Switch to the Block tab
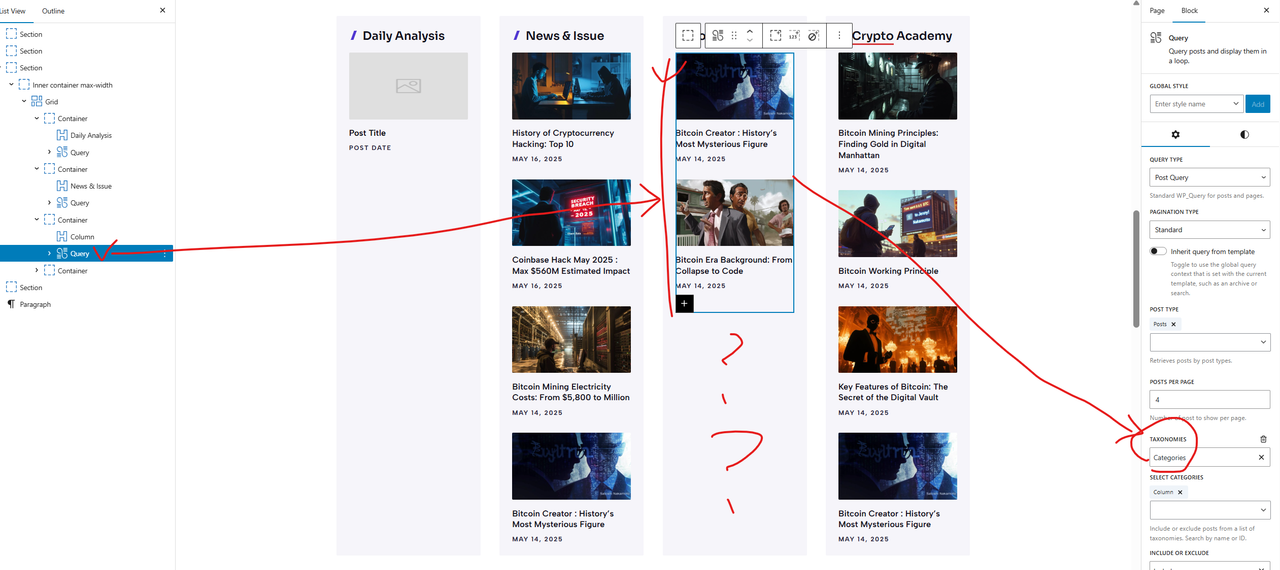The image size is (1280, 570). [x=1190, y=11]
